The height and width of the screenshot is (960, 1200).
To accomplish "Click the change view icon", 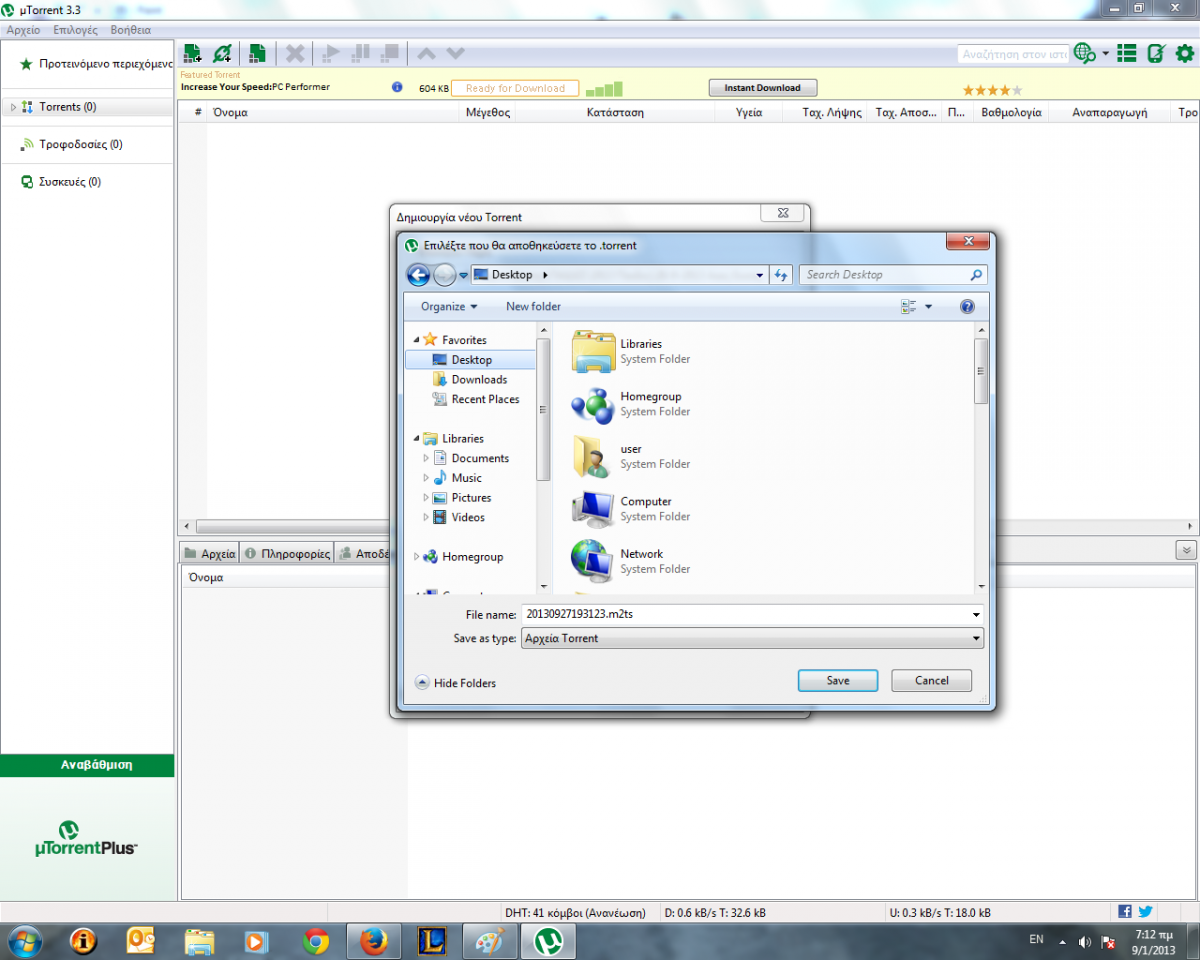I will [909, 307].
